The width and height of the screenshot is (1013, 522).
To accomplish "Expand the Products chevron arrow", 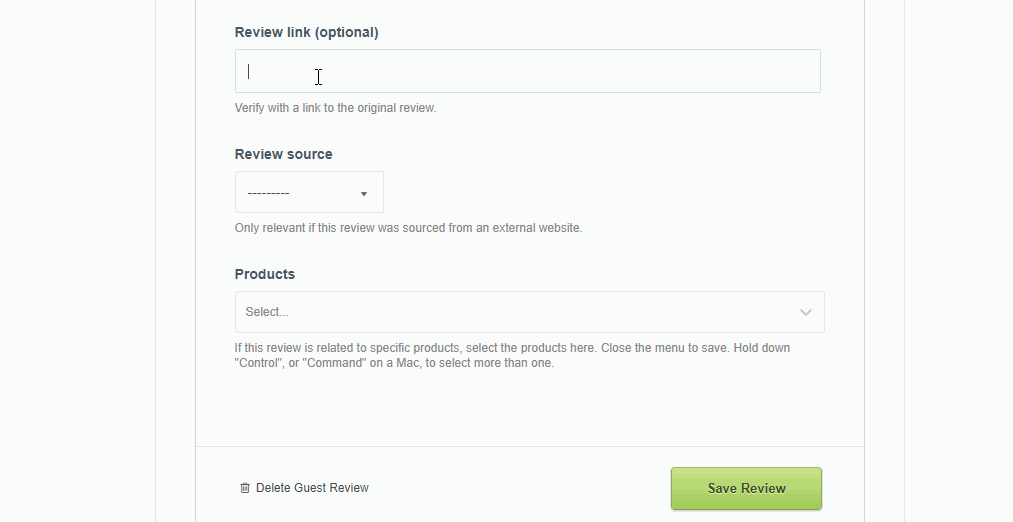I will pyautogui.click(x=806, y=312).
